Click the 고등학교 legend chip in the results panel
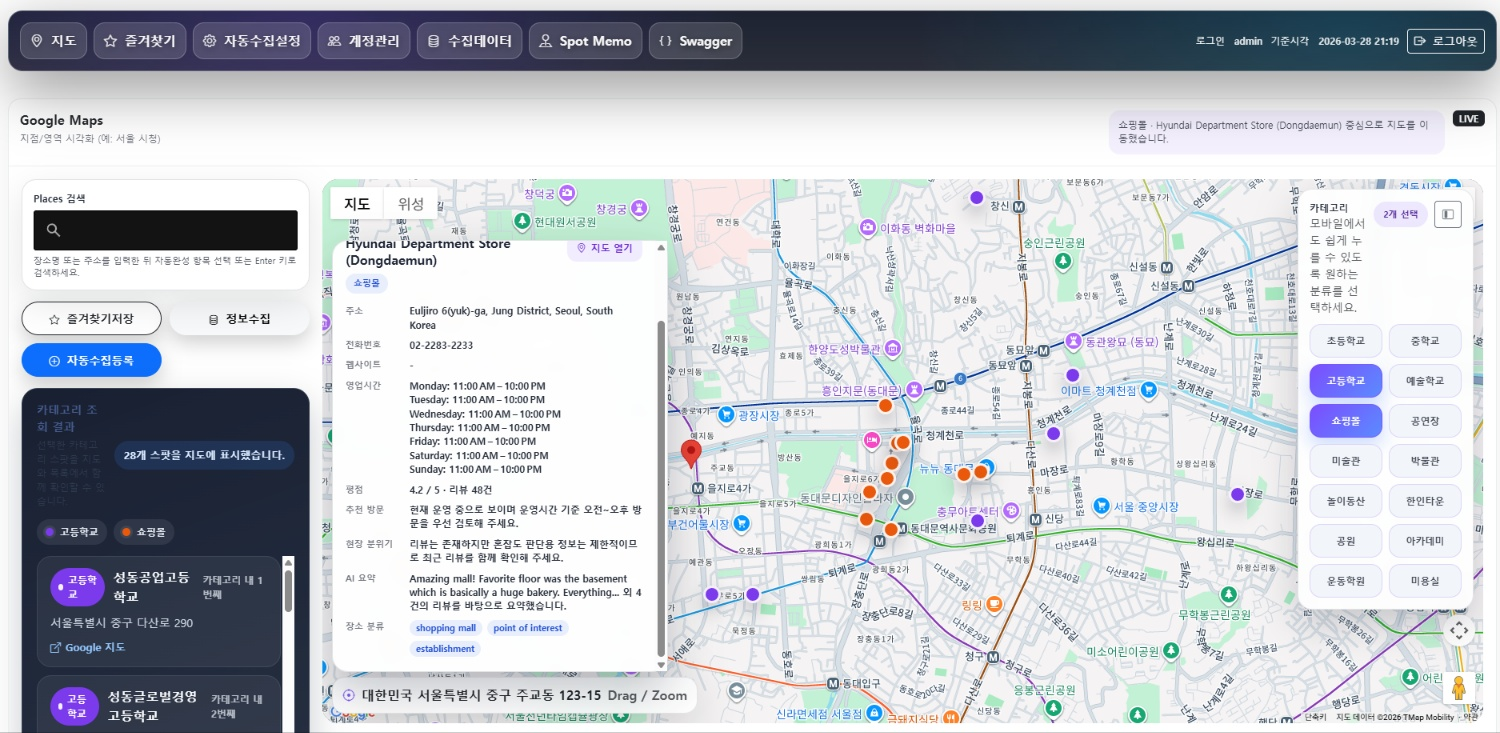The height and width of the screenshot is (733, 1500). [x=72, y=532]
